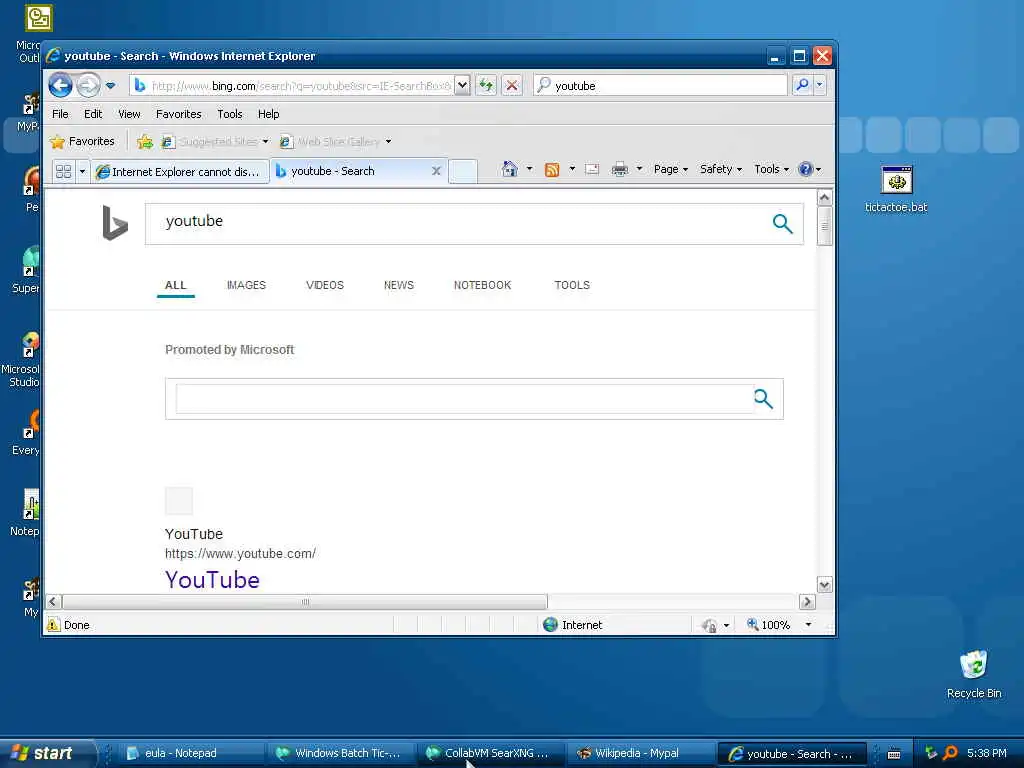This screenshot has width=1024, height=768.
Task: Expand the Home button dropdown arrow
Action: pos(530,169)
